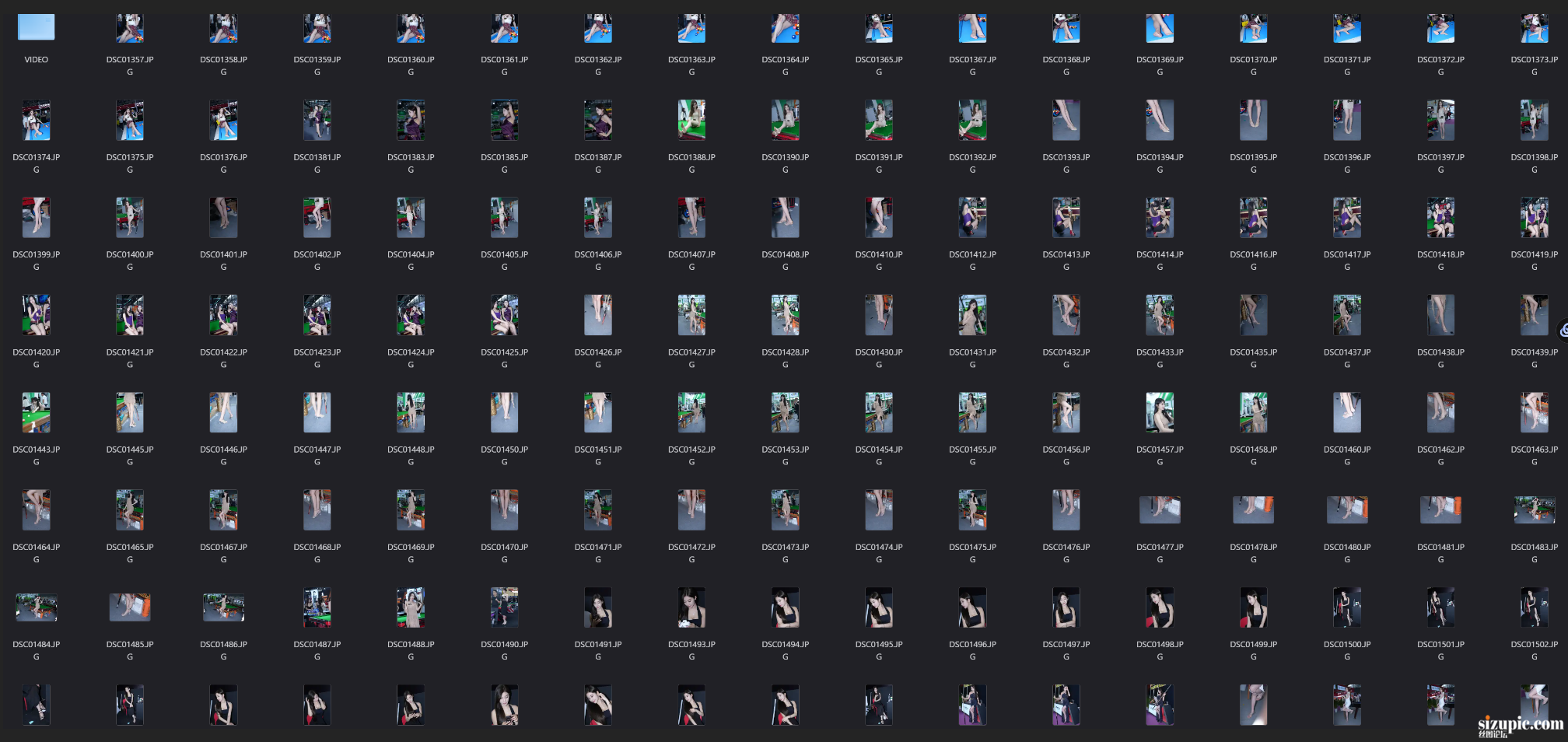
Task: Open the VIDEO folder
Action: click(x=36, y=28)
